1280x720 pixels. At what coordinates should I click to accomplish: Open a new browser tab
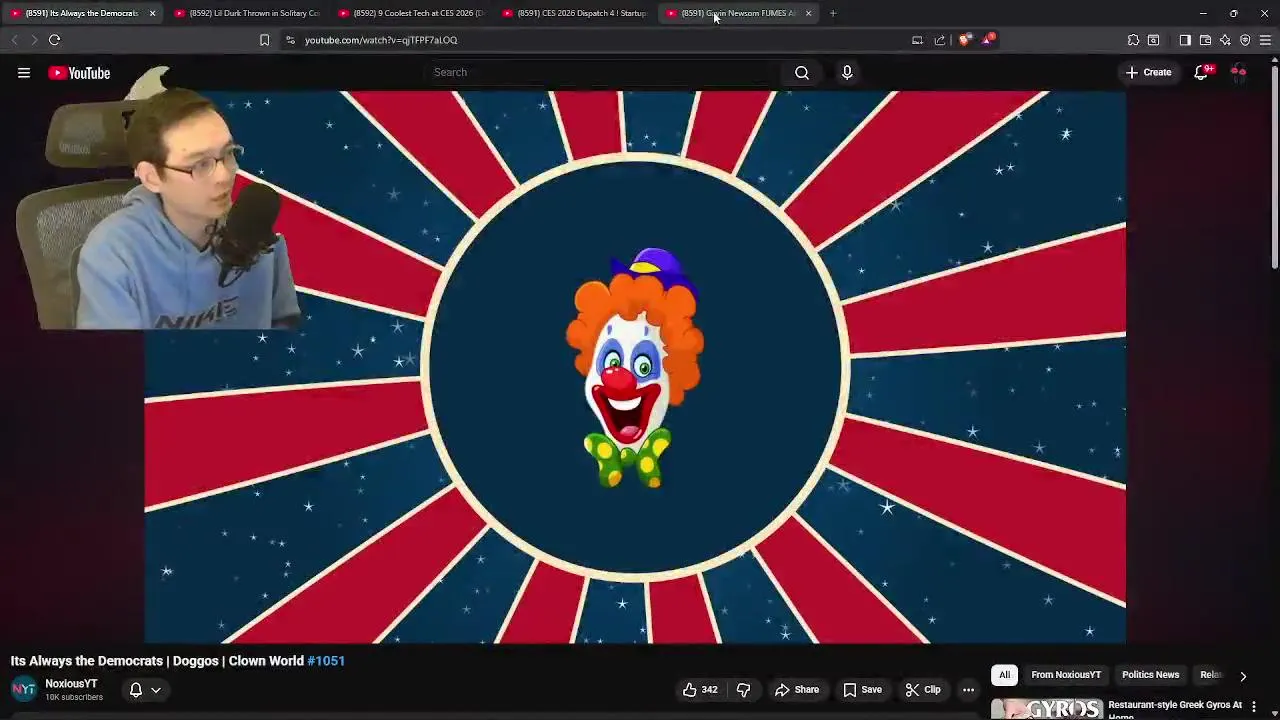click(x=833, y=13)
